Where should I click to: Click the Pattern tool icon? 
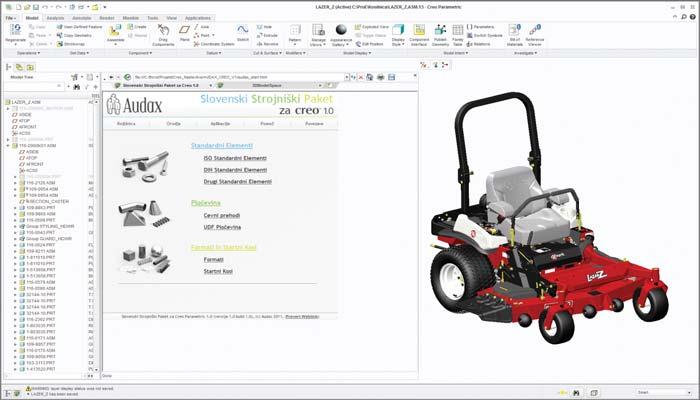(x=295, y=31)
